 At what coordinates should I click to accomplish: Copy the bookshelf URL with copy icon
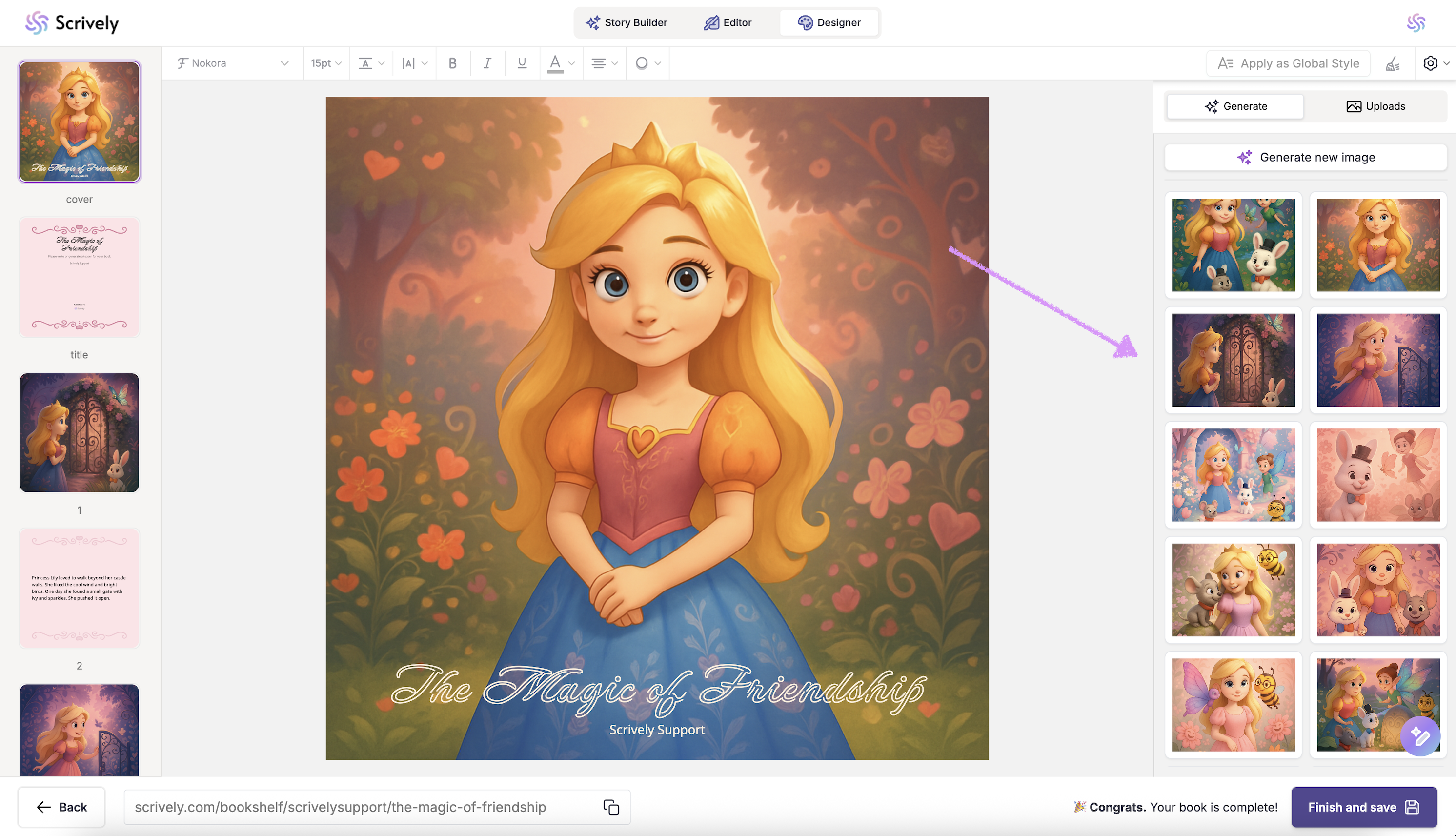click(x=610, y=807)
